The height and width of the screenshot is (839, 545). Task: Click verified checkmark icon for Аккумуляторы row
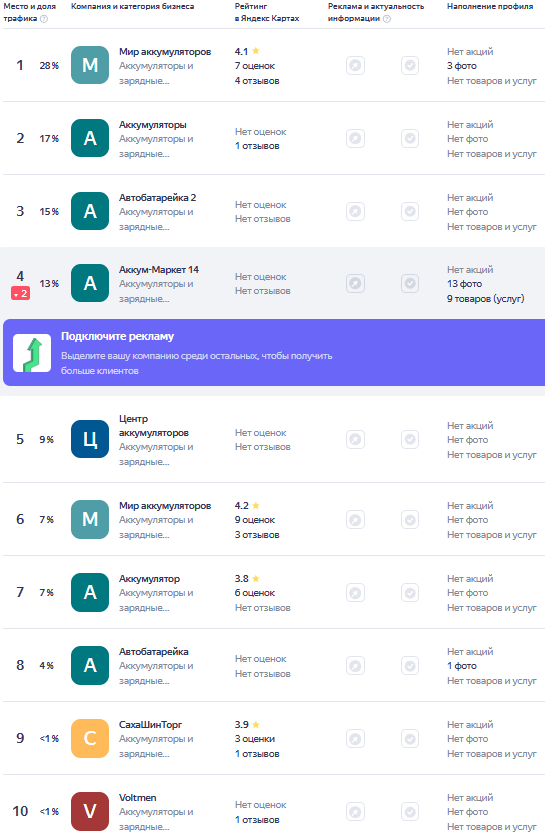[410, 139]
